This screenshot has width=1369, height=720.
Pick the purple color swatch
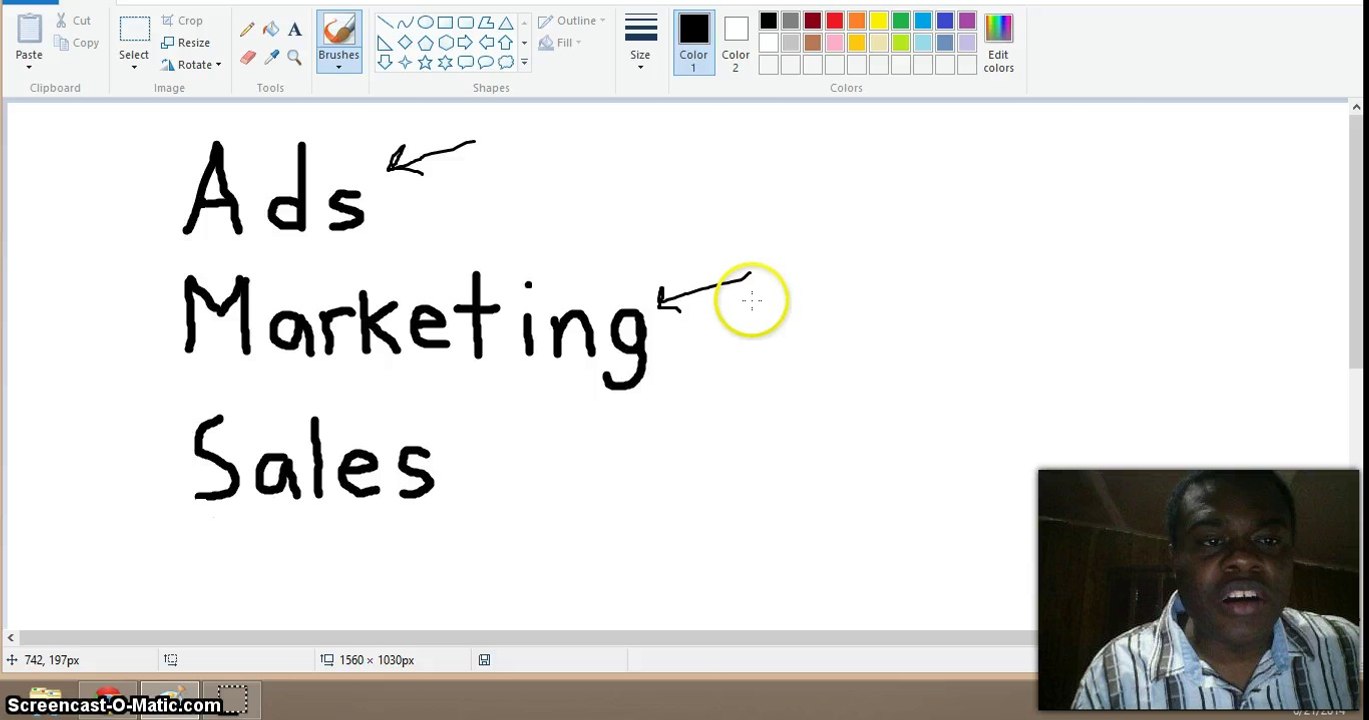pos(967,21)
